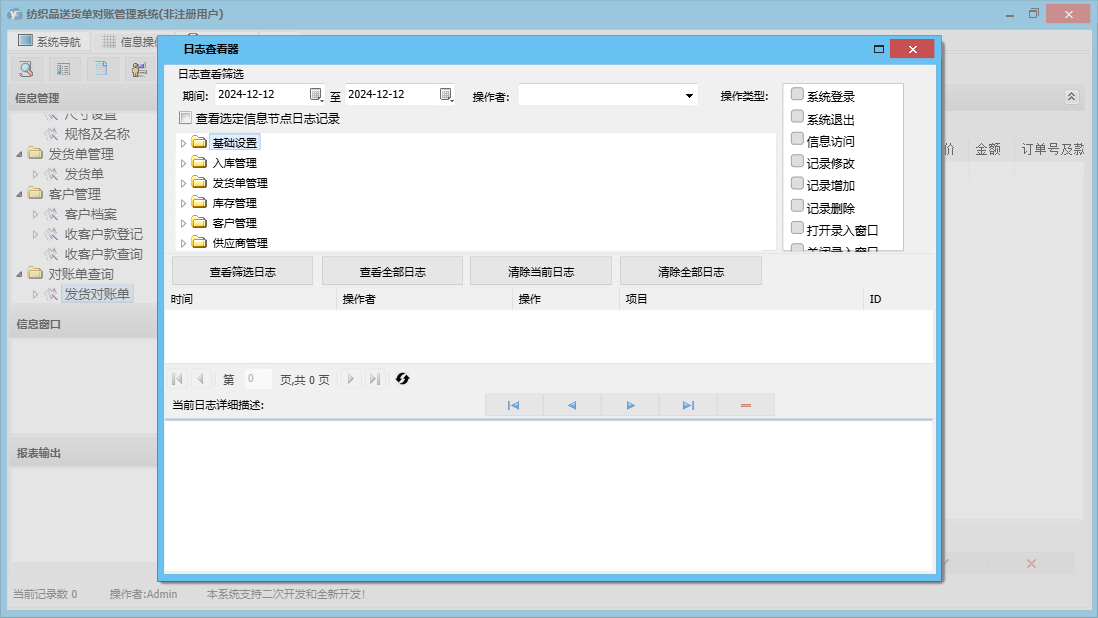Go to next page of log list

point(351,379)
